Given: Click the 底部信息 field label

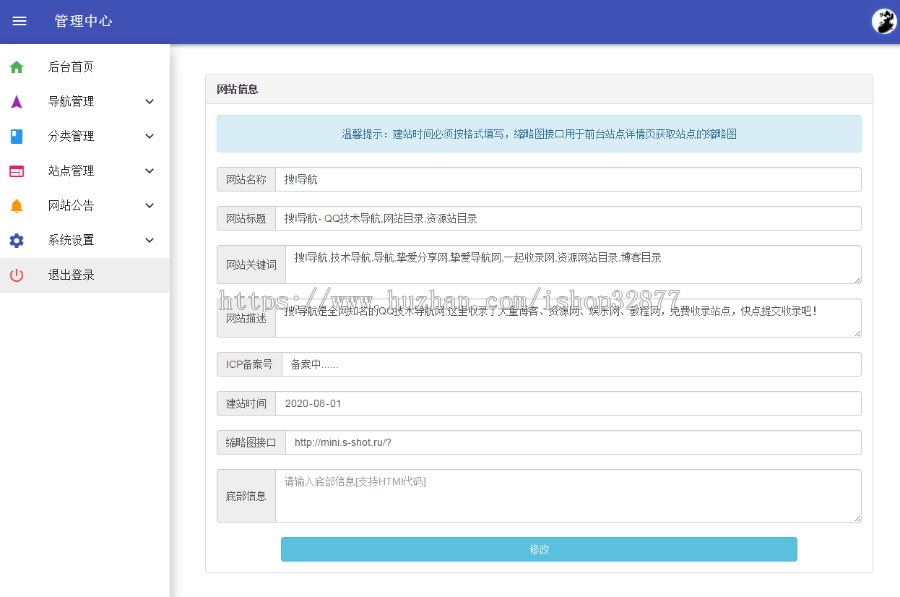Looking at the screenshot, I should coord(246,496).
